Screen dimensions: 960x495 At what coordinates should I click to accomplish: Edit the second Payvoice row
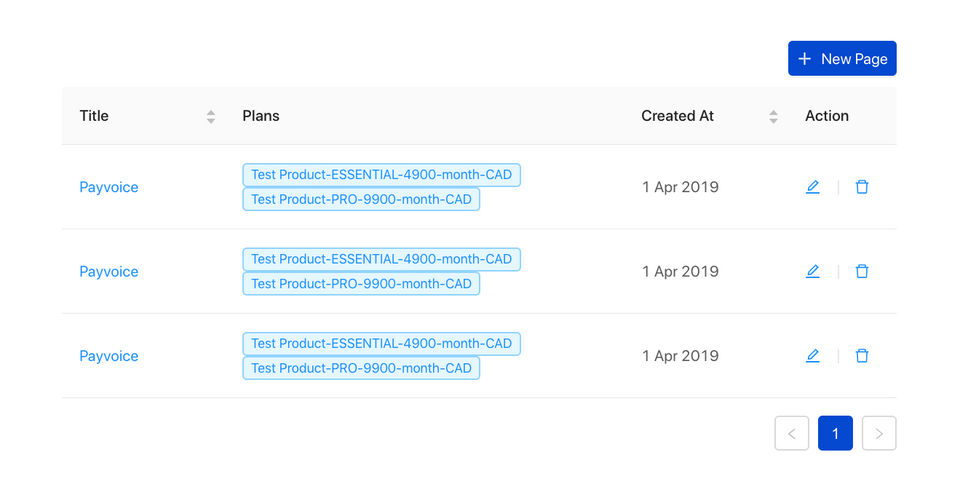coord(812,271)
